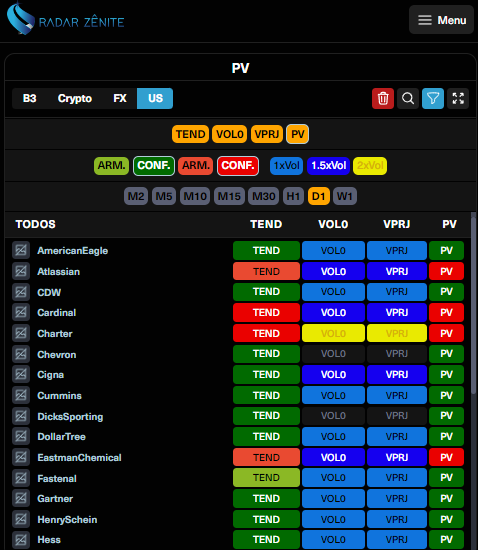Open chart icon for Hess

click(21, 539)
